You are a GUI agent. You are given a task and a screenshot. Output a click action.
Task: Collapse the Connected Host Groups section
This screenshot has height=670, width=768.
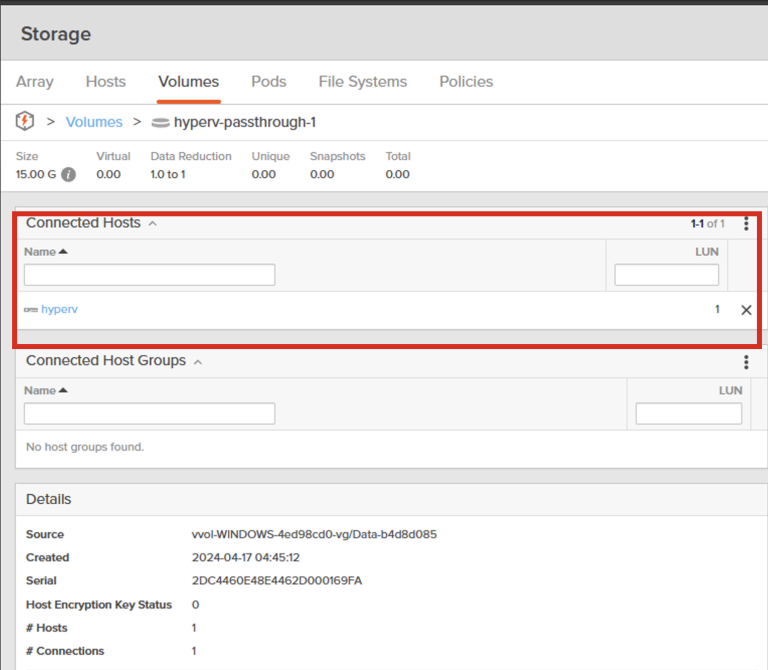pyautogui.click(x=198, y=362)
